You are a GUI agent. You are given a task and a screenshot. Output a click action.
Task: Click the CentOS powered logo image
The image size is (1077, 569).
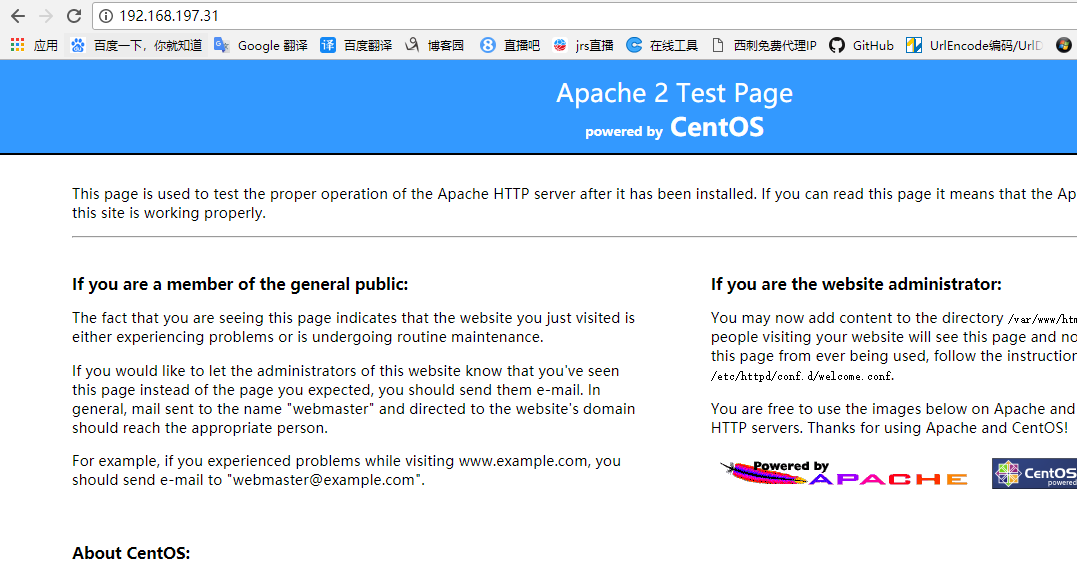[x=1034, y=473]
